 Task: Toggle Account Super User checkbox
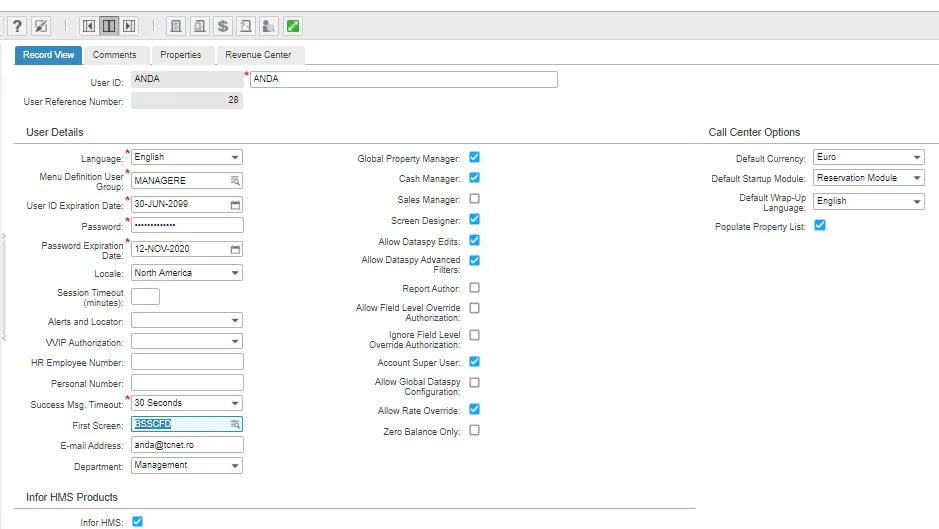474,362
